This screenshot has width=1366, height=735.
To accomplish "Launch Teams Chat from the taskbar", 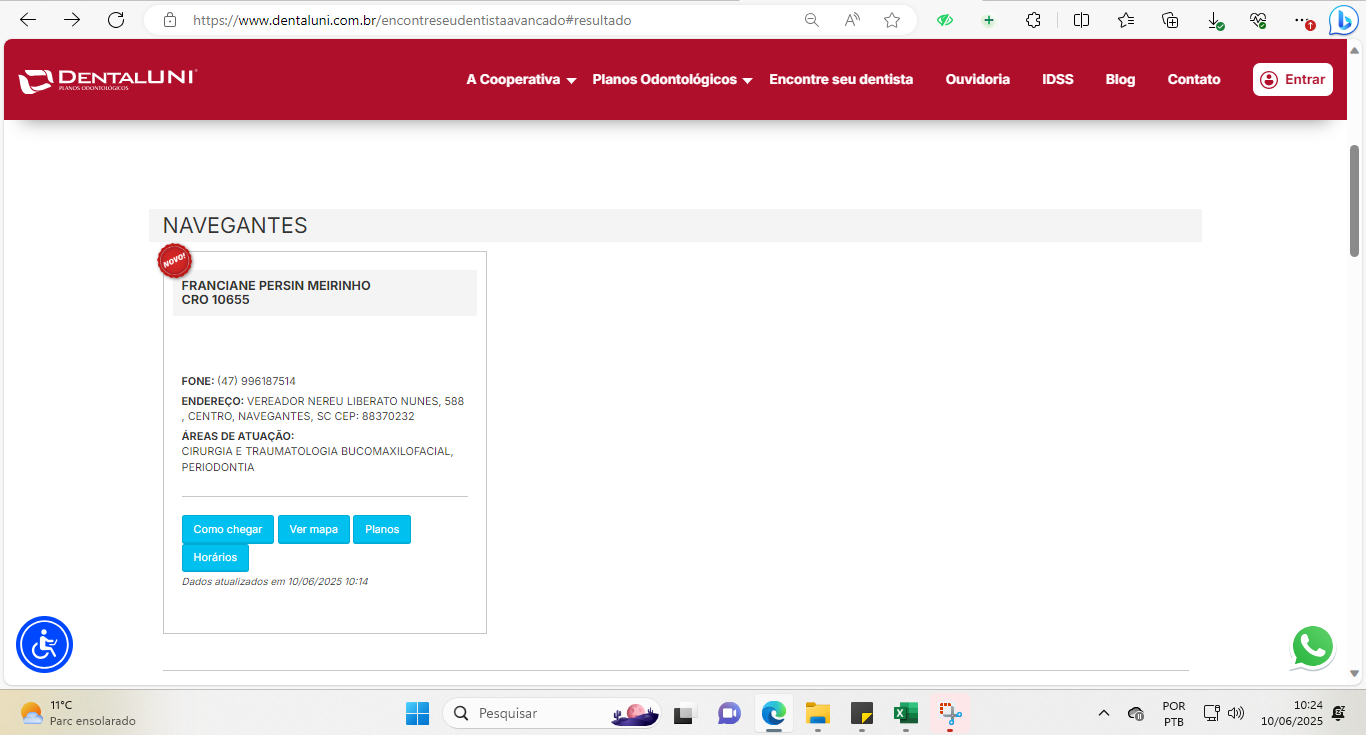I will (729, 714).
